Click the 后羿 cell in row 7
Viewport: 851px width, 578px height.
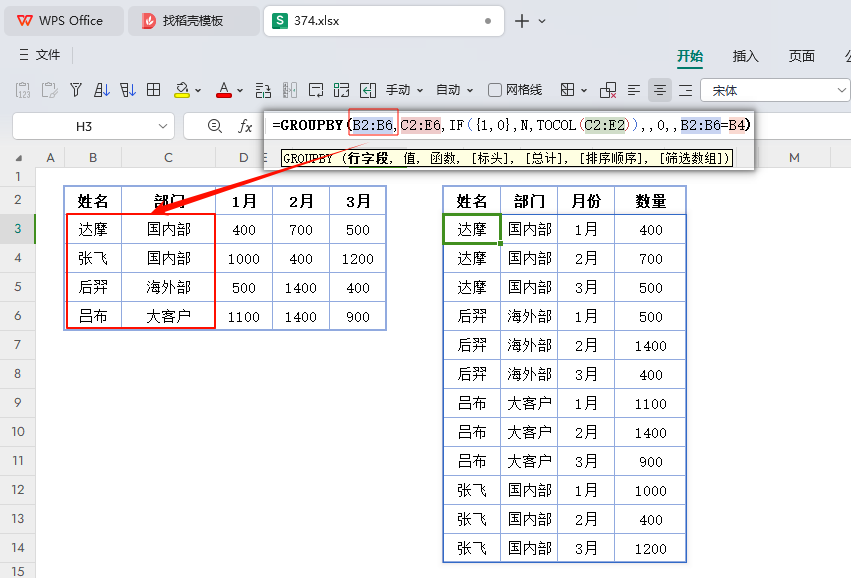[x=471, y=345]
